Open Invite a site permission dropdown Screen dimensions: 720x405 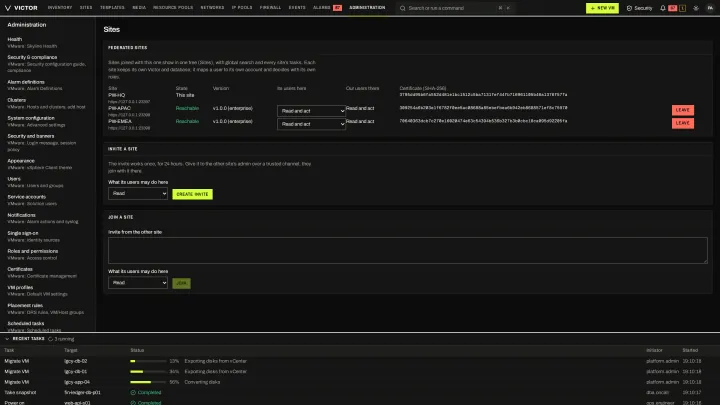tap(138, 193)
